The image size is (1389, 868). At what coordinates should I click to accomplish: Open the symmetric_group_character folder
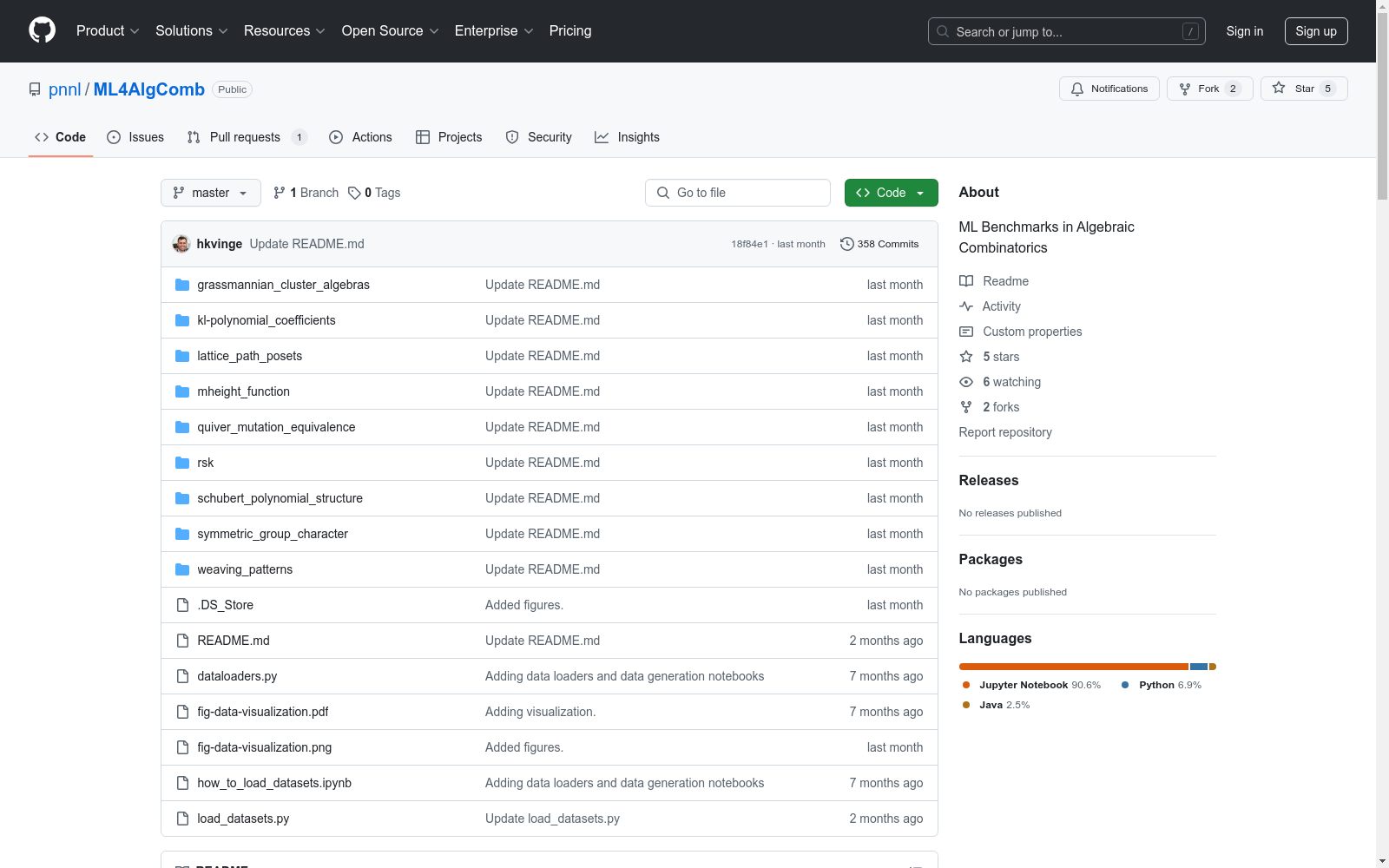pos(273,534)
